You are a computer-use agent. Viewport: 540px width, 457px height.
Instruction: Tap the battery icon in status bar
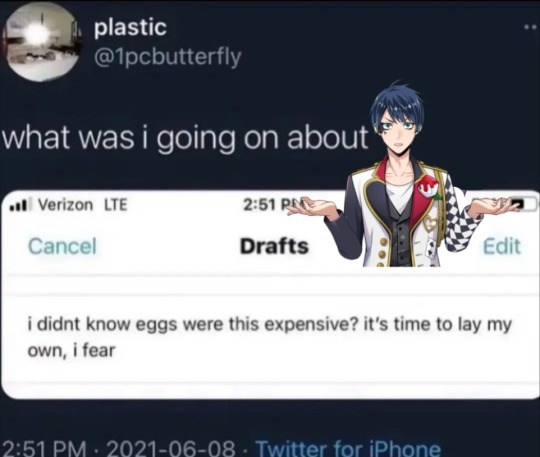pos(524,204)
